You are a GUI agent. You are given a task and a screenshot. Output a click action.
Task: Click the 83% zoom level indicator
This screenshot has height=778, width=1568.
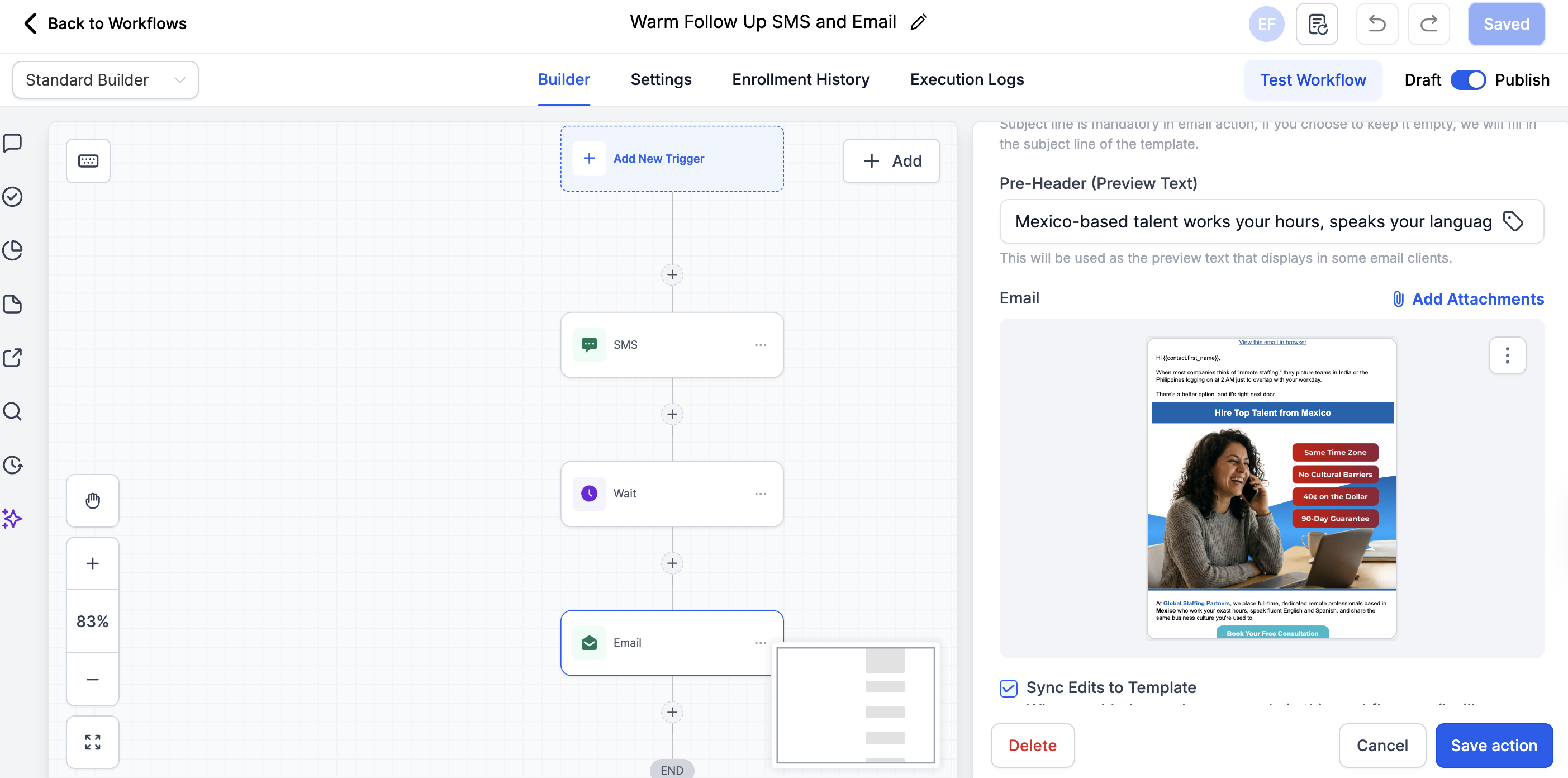[92, 621]
